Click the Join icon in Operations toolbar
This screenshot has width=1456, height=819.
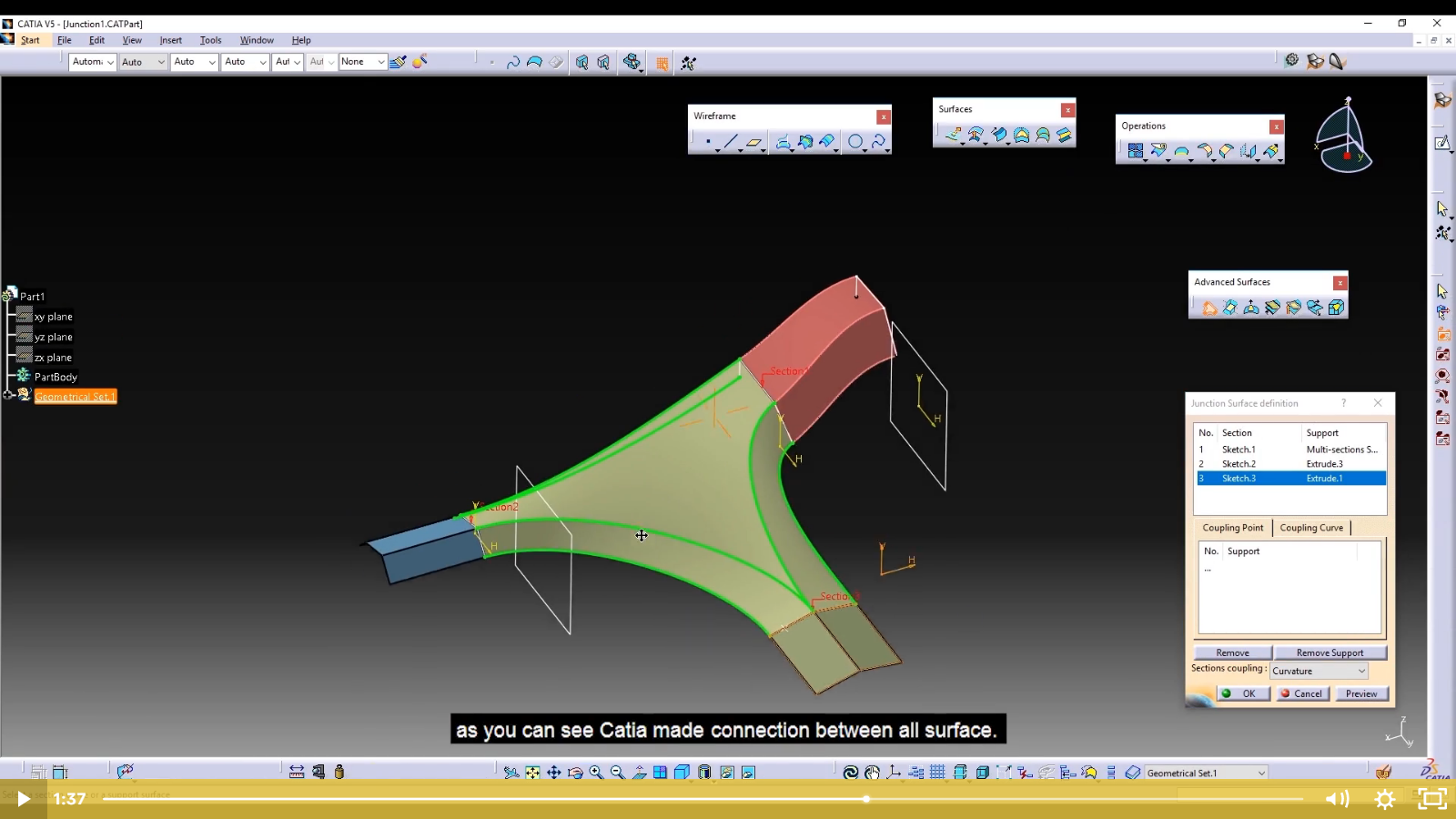tap(1135, 151)
